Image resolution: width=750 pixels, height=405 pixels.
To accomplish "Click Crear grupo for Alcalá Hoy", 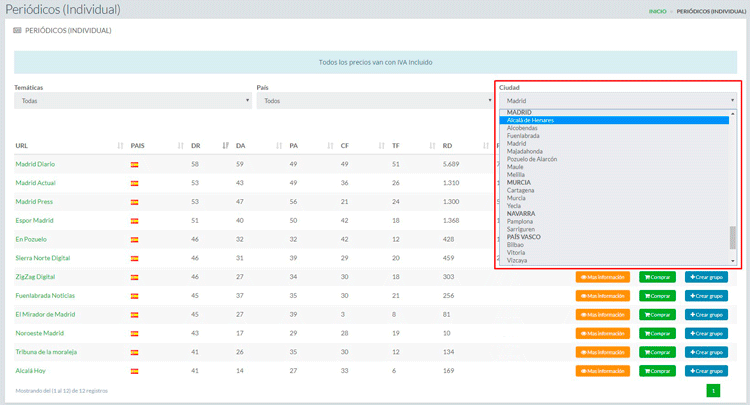I will pyautogui.click(x=706, y=371).
